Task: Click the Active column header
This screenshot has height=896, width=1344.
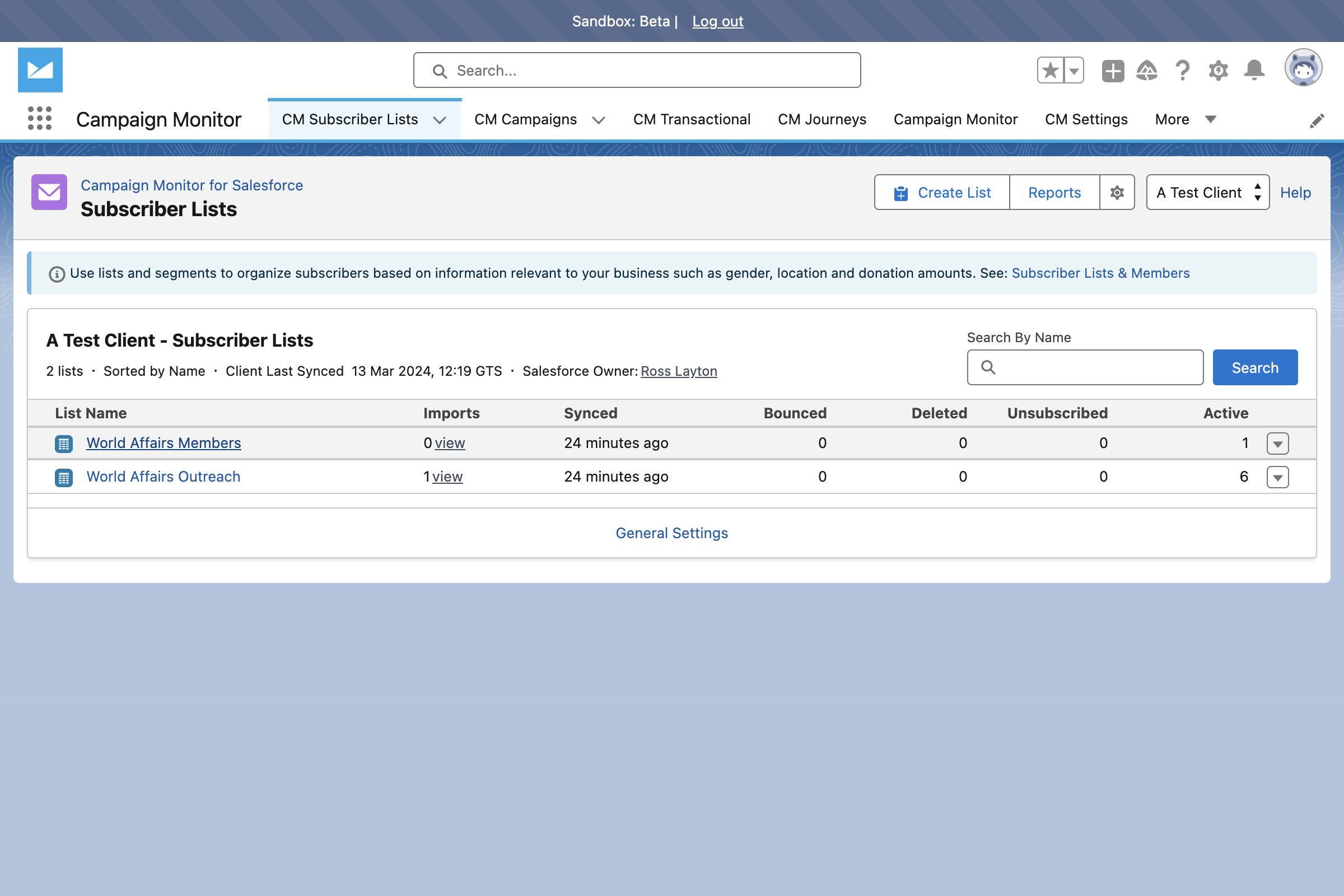Action: pos(1226,413)
